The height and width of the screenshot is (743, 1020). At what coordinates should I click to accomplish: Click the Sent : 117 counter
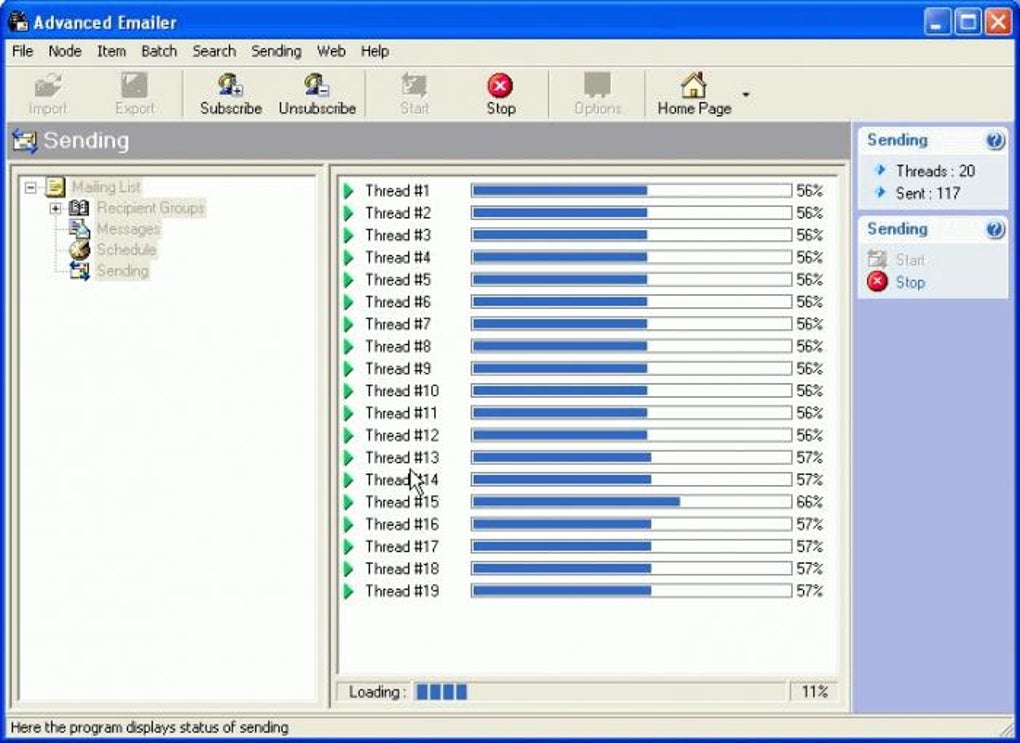tap(928, 193)
